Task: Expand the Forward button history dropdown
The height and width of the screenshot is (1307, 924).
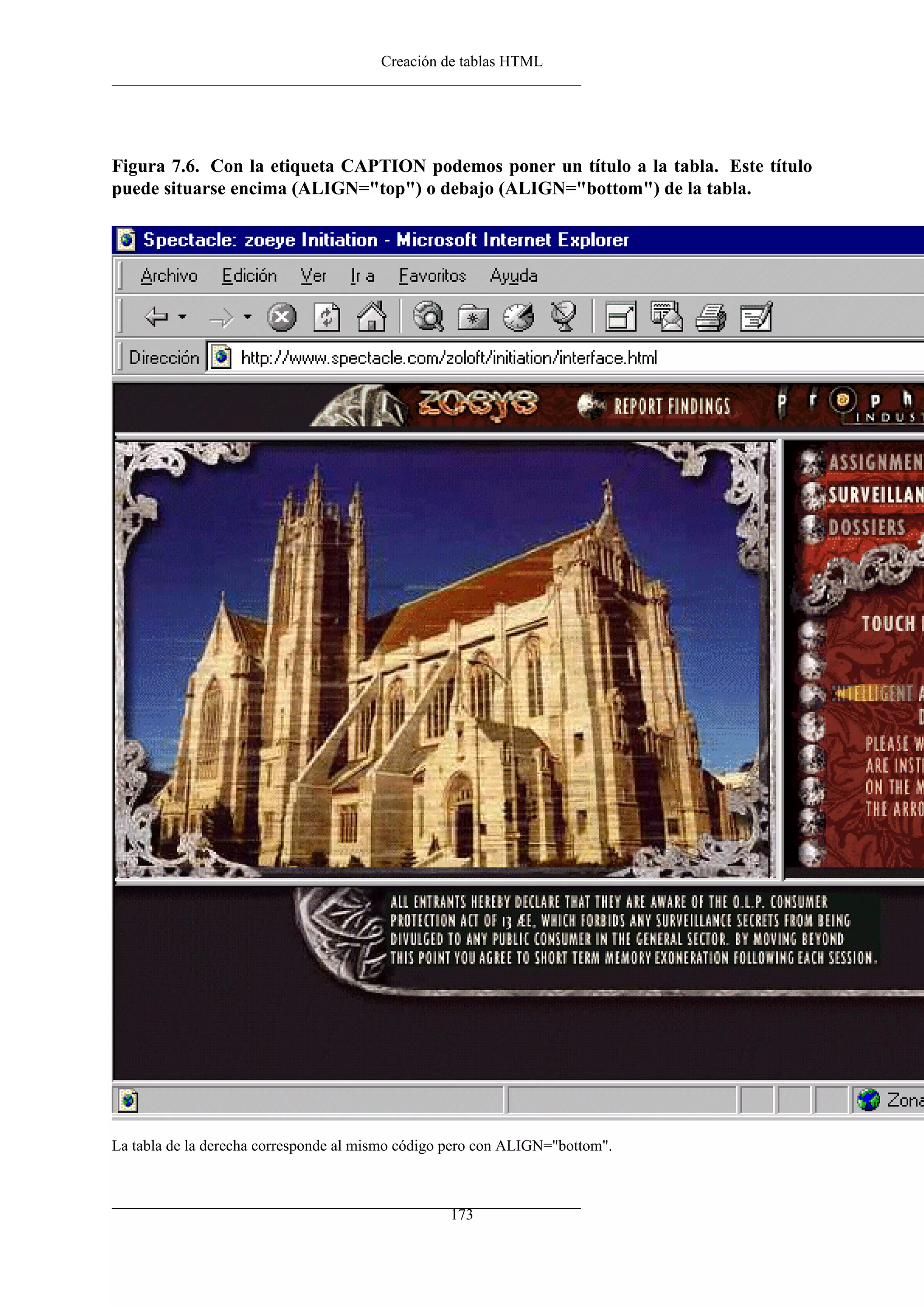Action: pyautogui.click(x=248, y=316)
